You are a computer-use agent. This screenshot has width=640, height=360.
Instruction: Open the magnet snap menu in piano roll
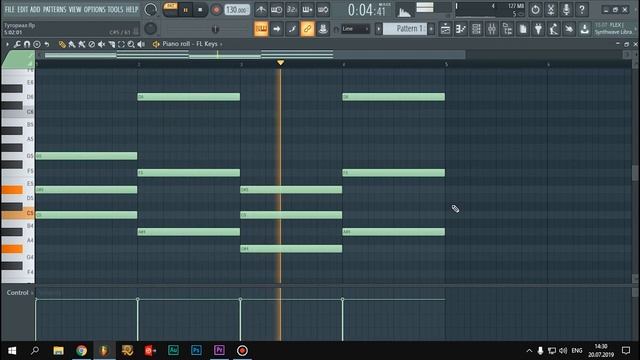click(x=27, y=44)
